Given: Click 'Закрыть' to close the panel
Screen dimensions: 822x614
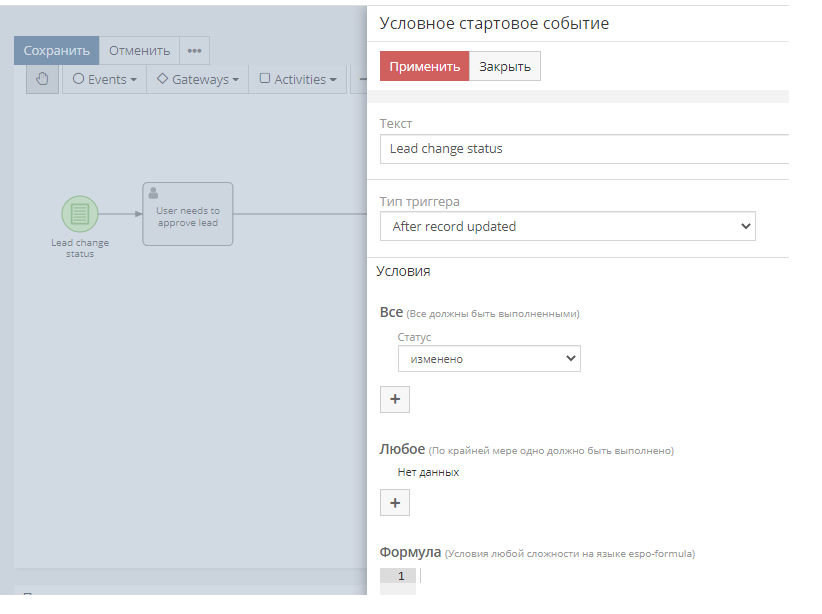Looking at the screenshot, I should point(505,67).
